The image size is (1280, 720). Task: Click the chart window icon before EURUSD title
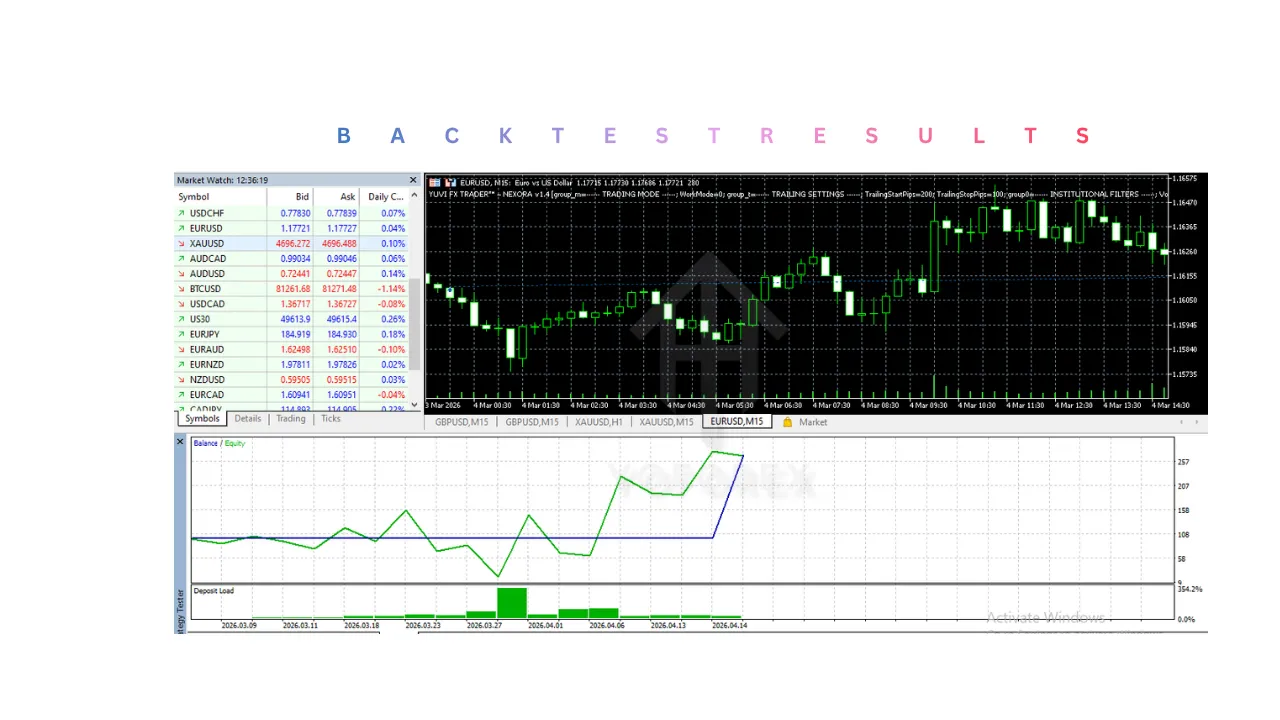click(435, 182)
